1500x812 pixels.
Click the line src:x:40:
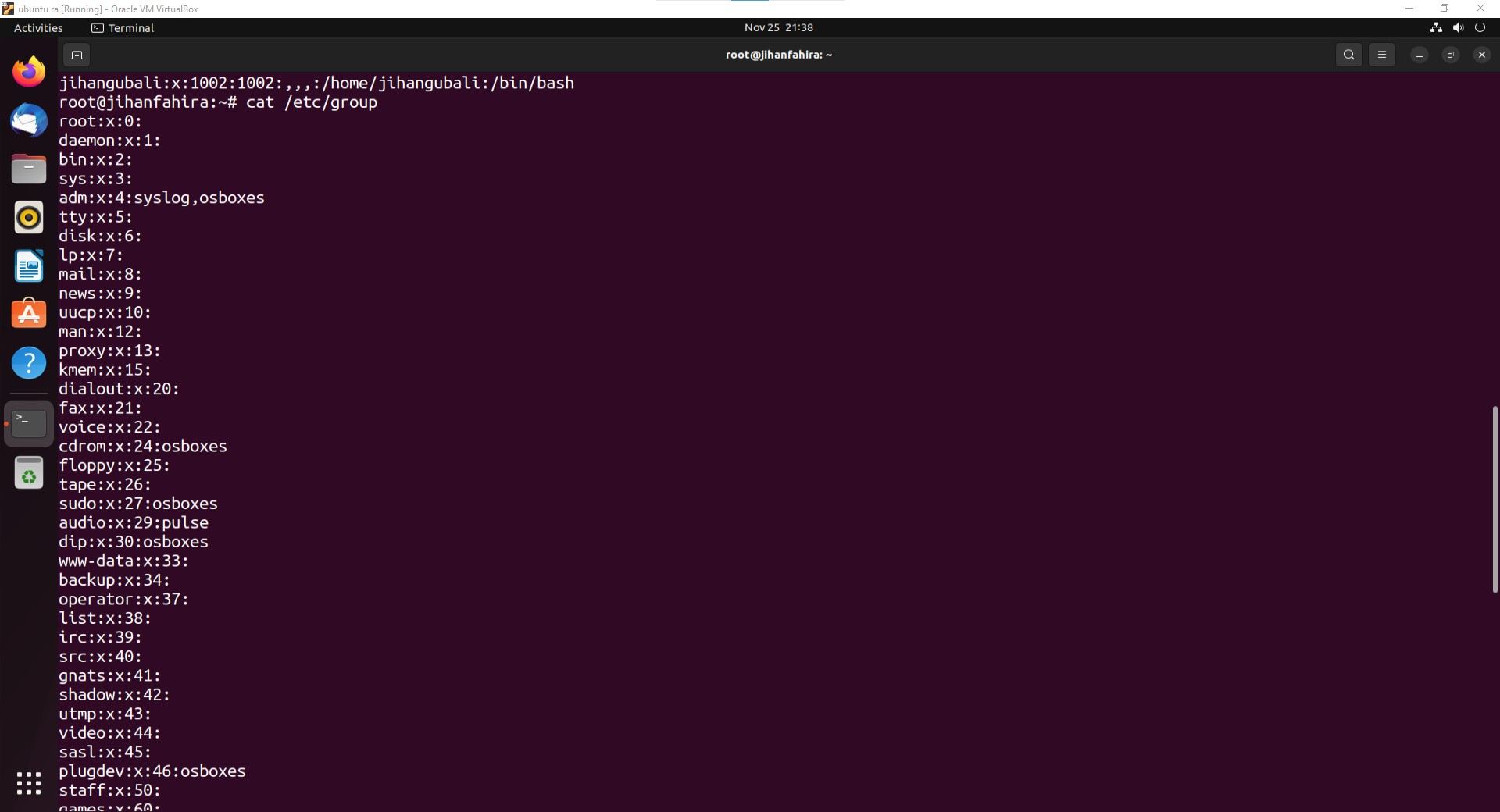pos(101,657)
